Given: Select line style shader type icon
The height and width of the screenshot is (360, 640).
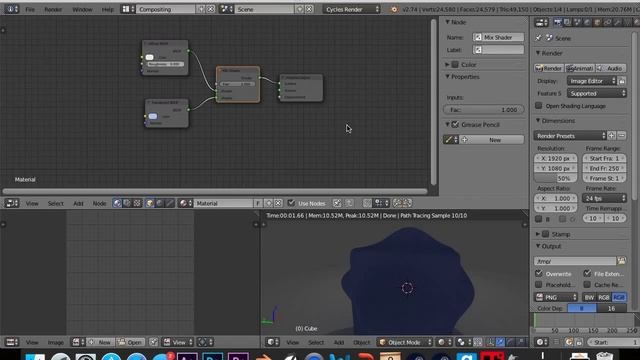Looking at the screenshot, I should 169,203.
